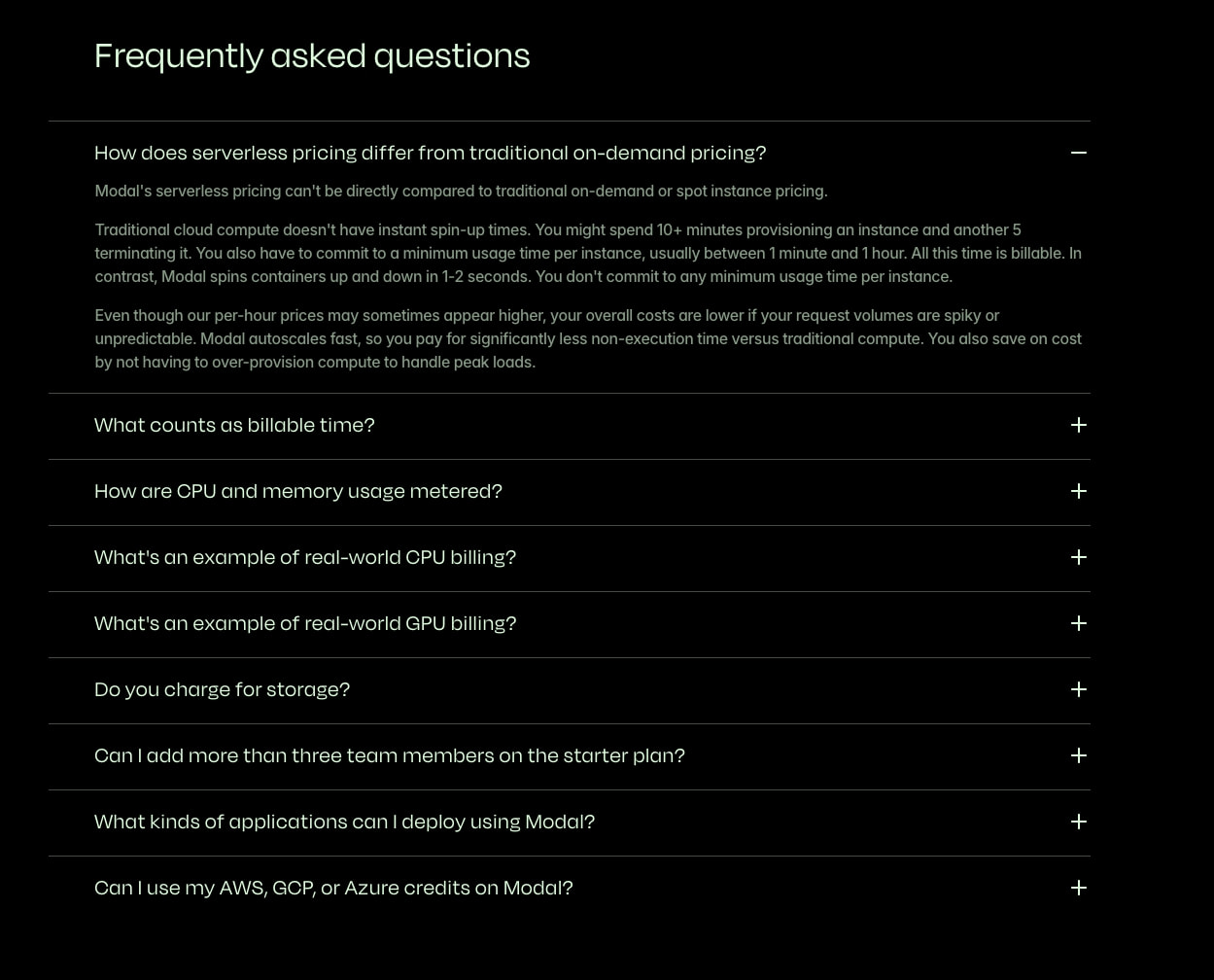
Task: Click plus icon beside CPU and memory metering
Action: pos(1078,491)
